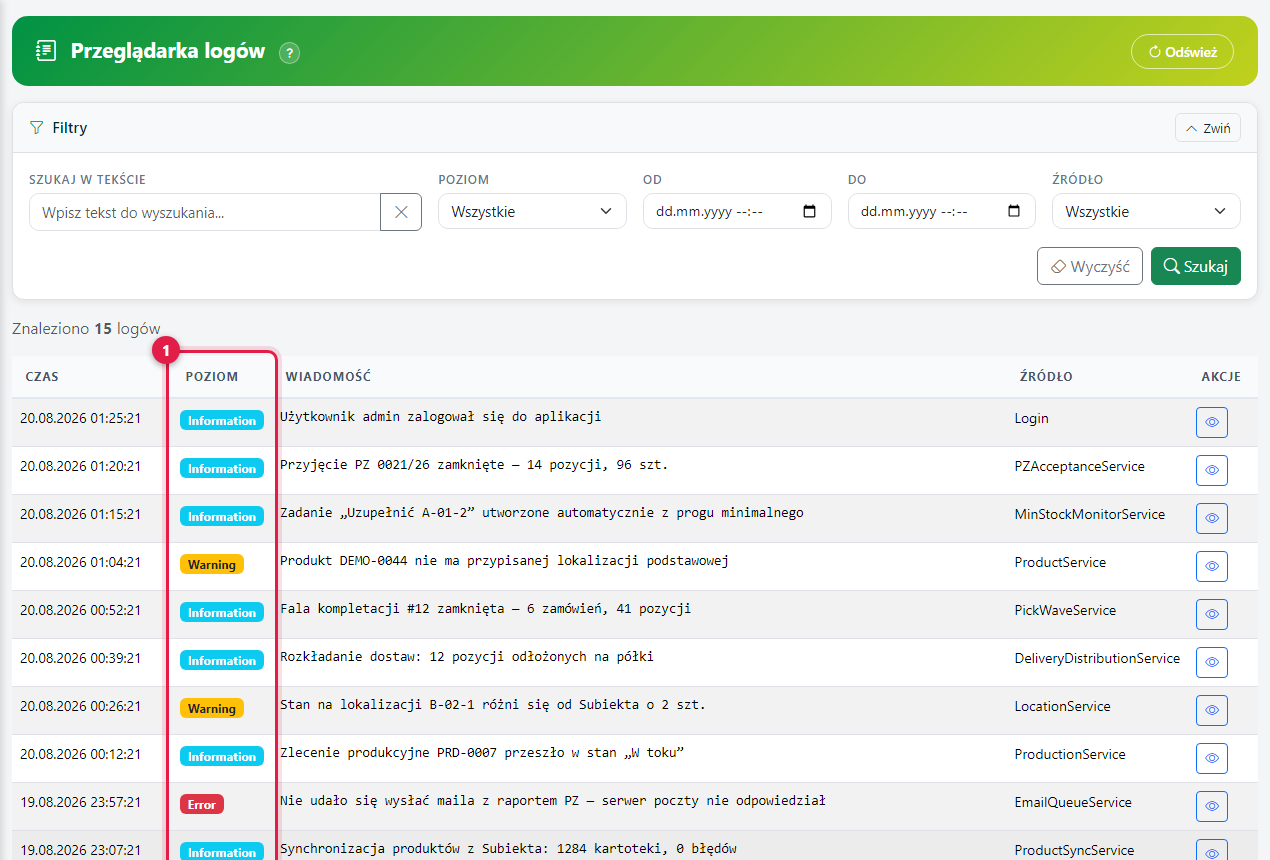Click the Czas column header
The image size is (1270, 860).
pyautogui.click(x=42, y=377)
